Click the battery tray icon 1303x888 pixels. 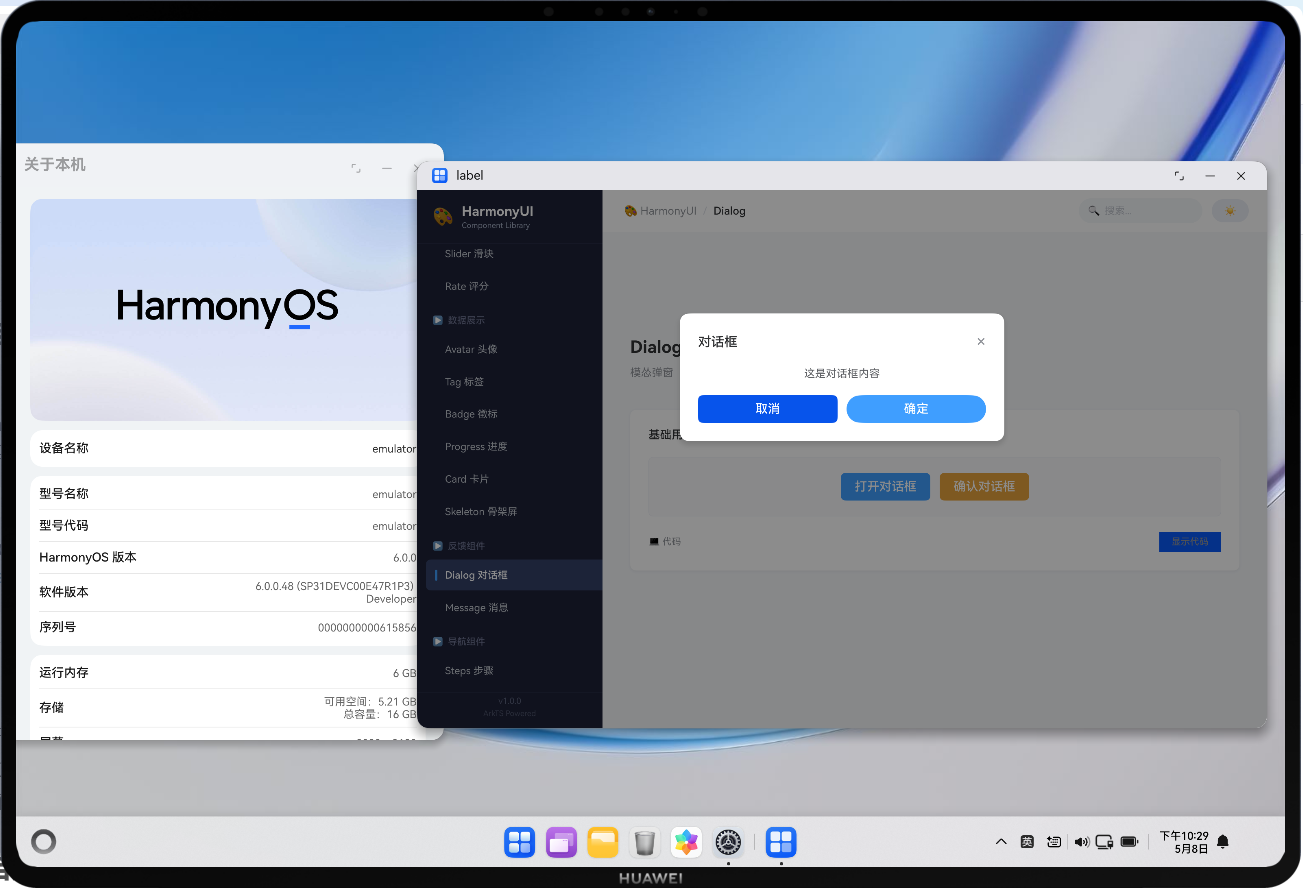[1130, 842]
